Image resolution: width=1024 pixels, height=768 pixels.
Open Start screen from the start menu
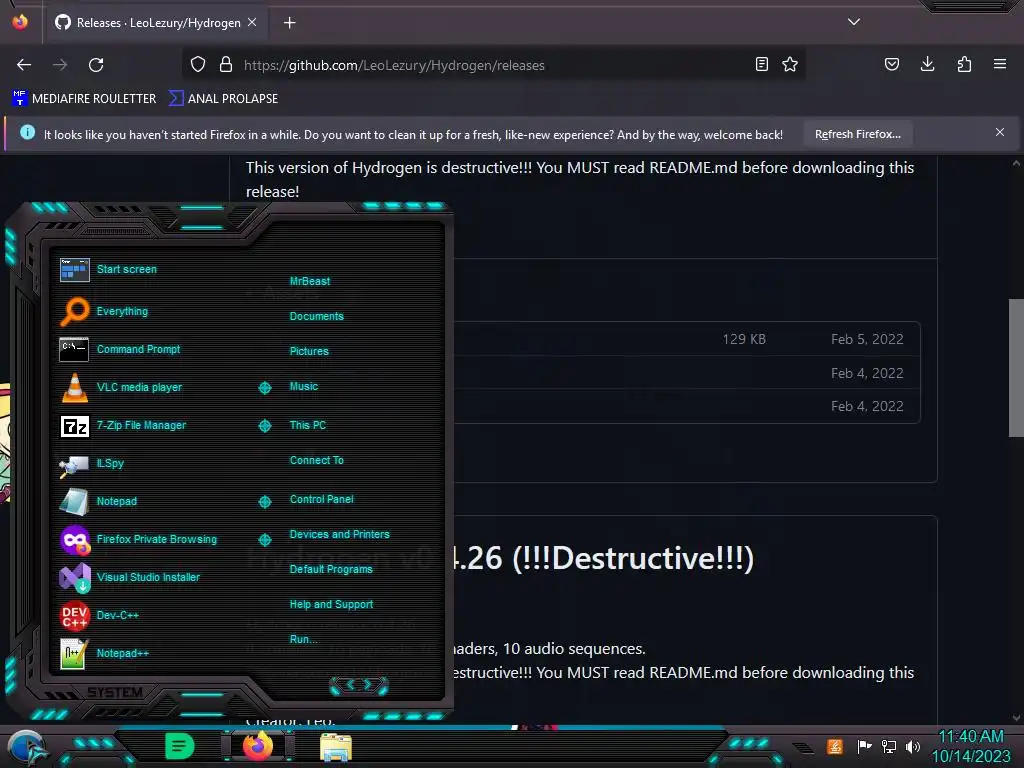108,269
